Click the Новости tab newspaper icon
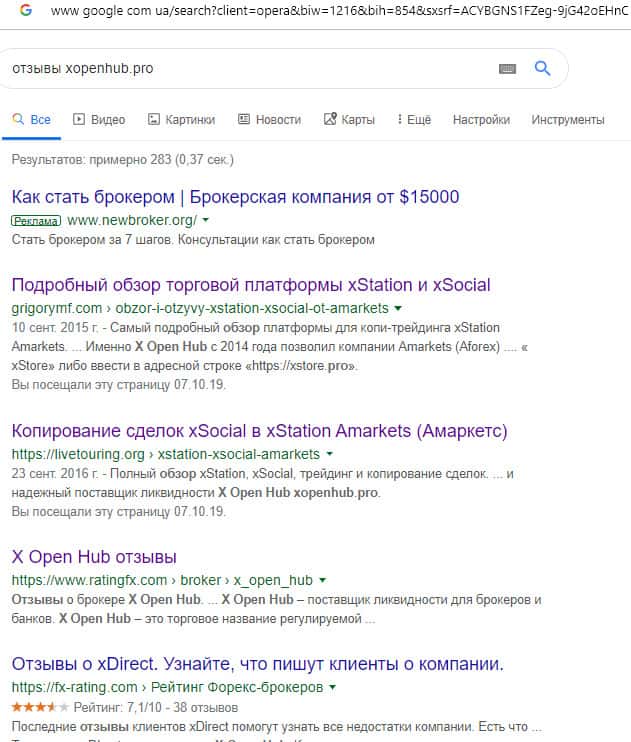Image resolution: width=631 pixels, height=742 pixels. coord(244,120)
